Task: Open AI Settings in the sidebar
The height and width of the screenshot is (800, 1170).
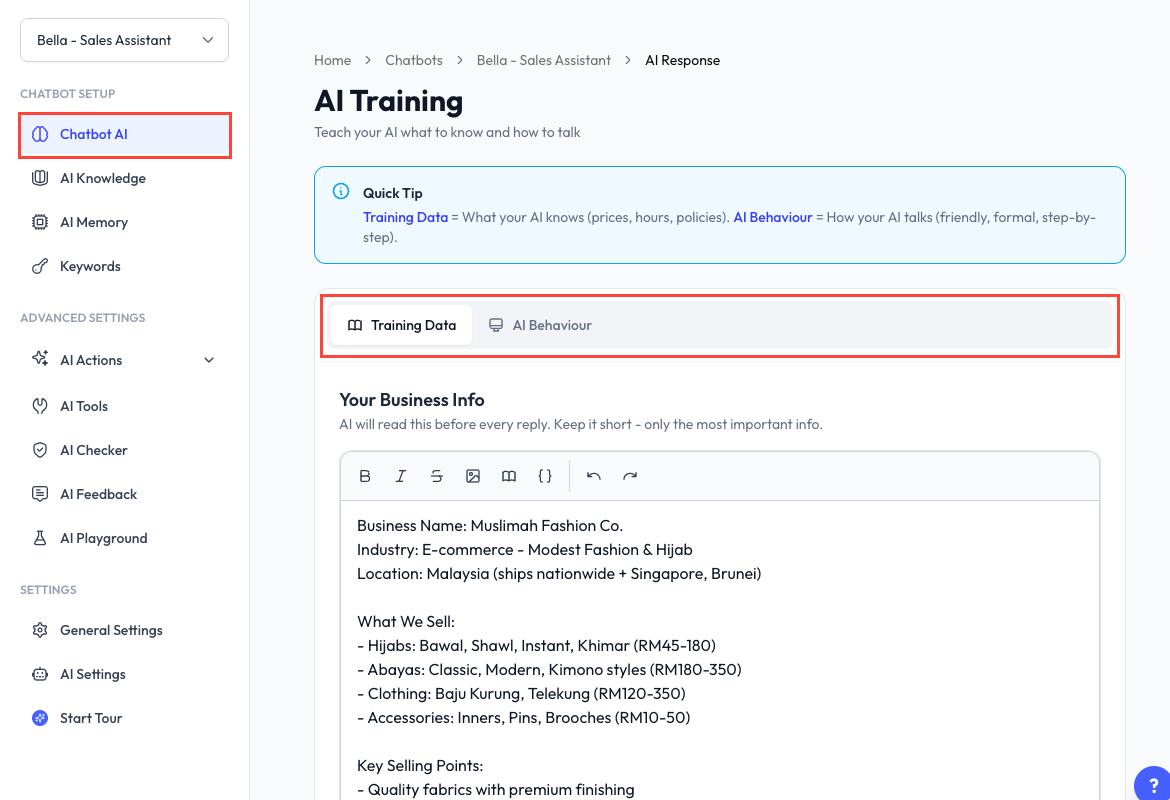Action: coord(125,674)
